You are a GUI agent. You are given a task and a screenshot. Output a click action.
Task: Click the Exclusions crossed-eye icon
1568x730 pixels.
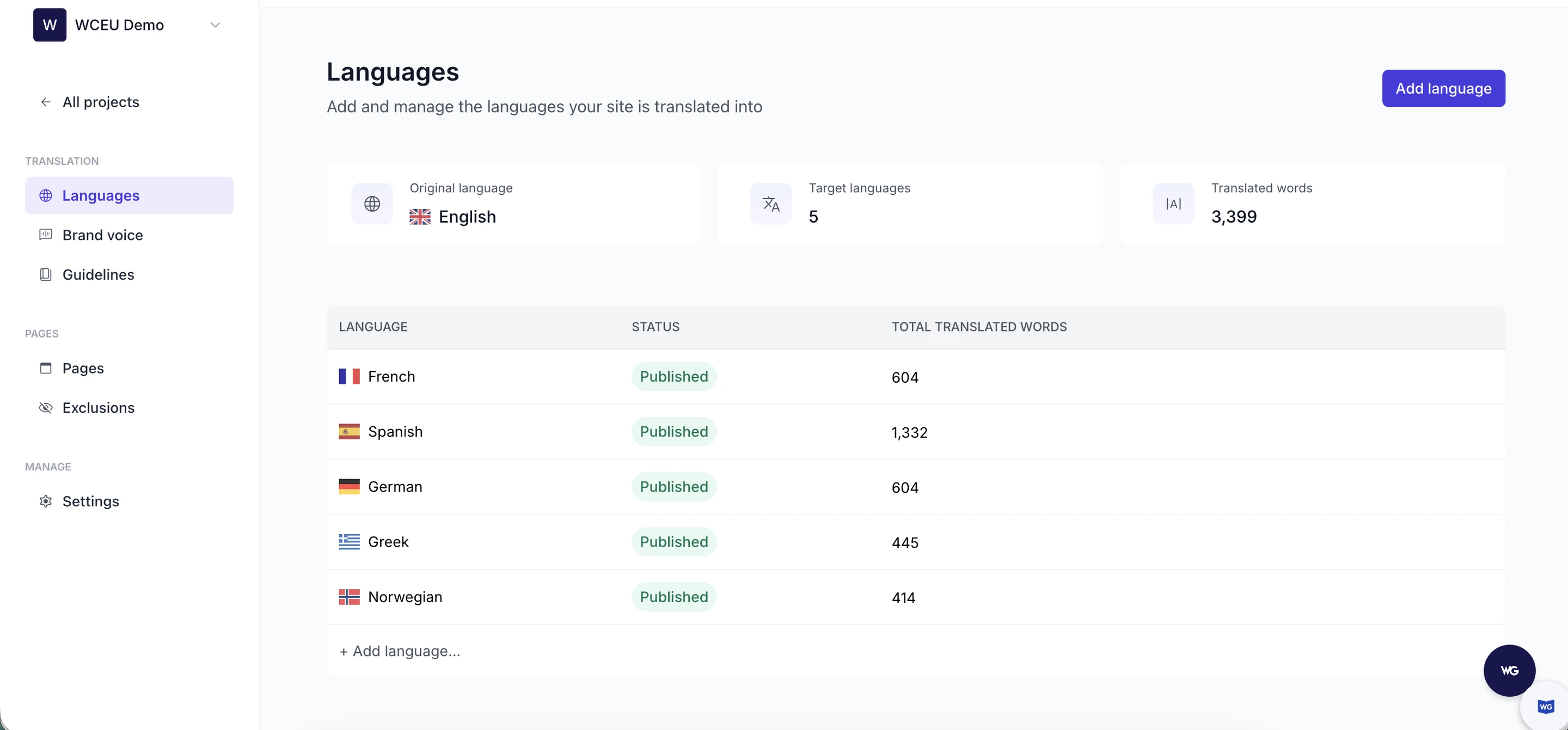coord(46,408)
